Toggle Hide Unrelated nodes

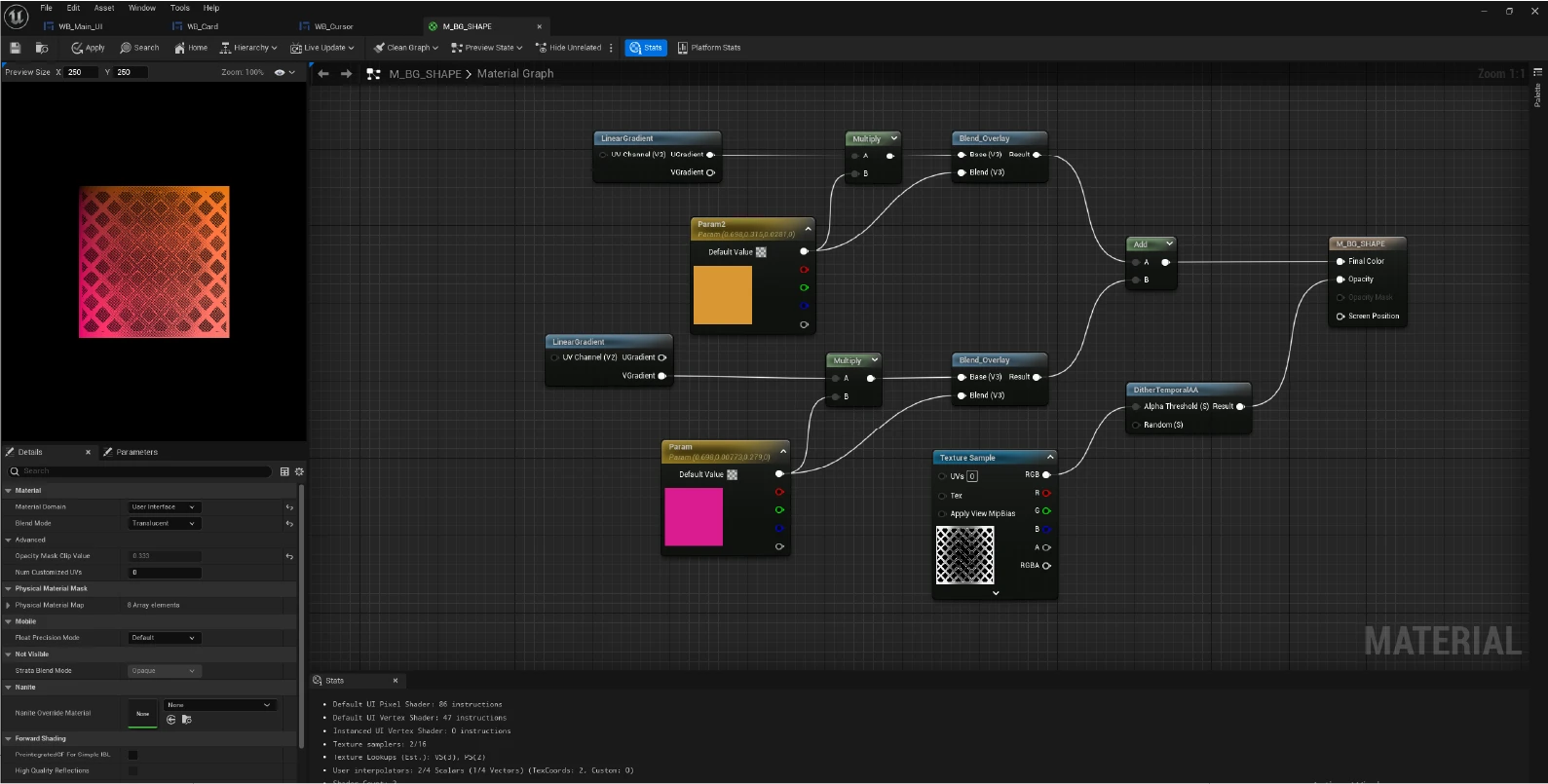point(569,48)
